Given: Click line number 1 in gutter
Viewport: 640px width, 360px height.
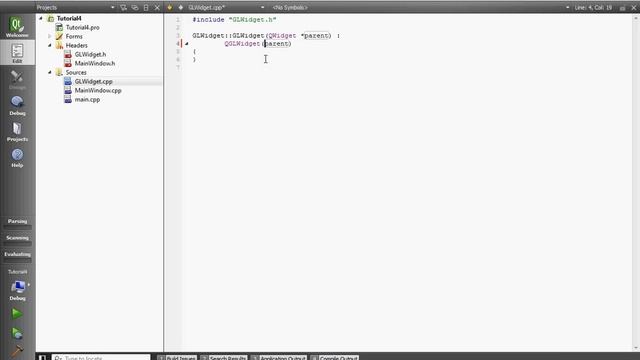Looking at the screenshot, I should [x=178, y=20].
